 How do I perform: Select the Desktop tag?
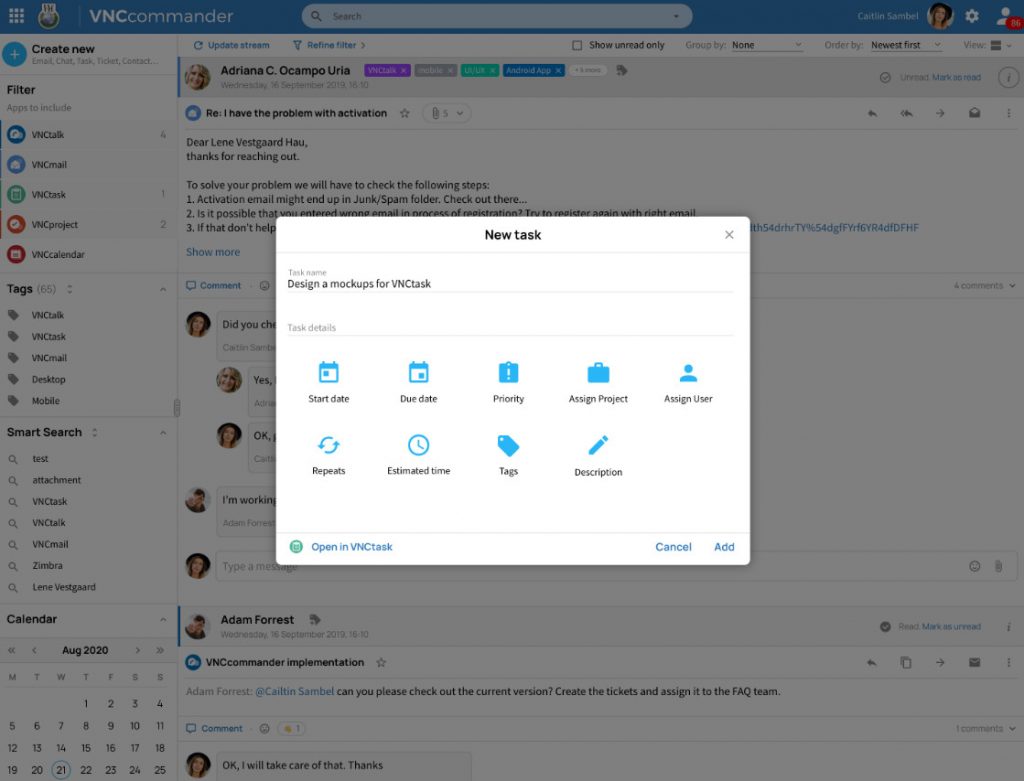point(48,379)
